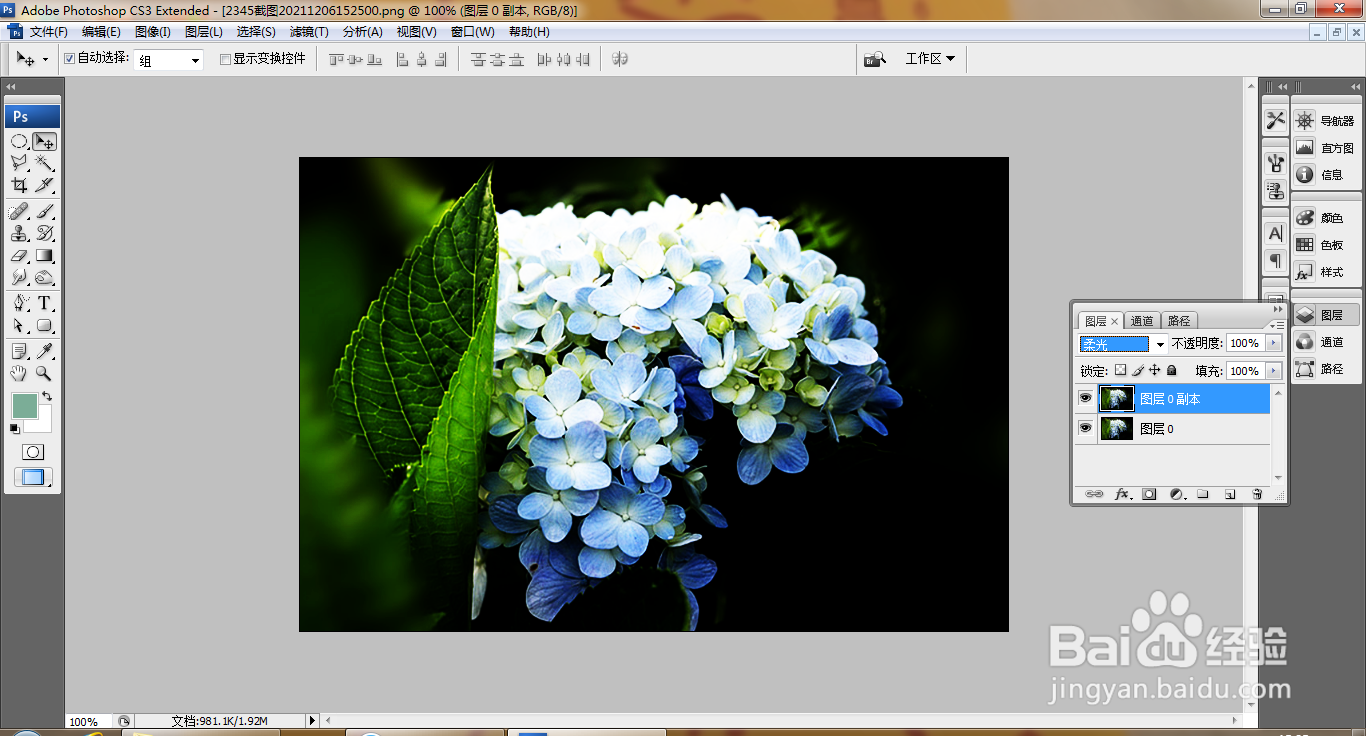The width and height of the screenshot is (1366, 736).
Task: Toggle Quick Mask mode
Action: pos(33,452)
